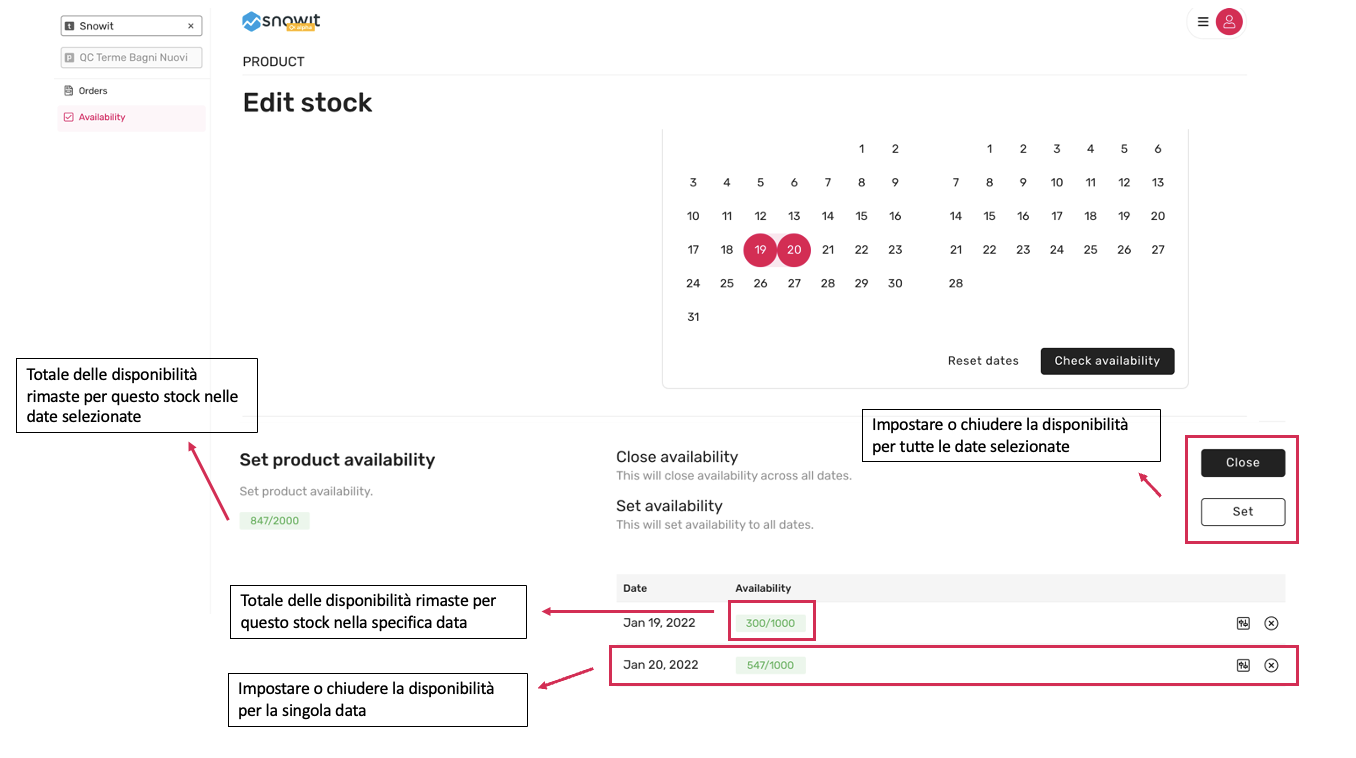Click the Snowit logo
This screenshot has width=1356, height=758.
(x=281, y=21)
